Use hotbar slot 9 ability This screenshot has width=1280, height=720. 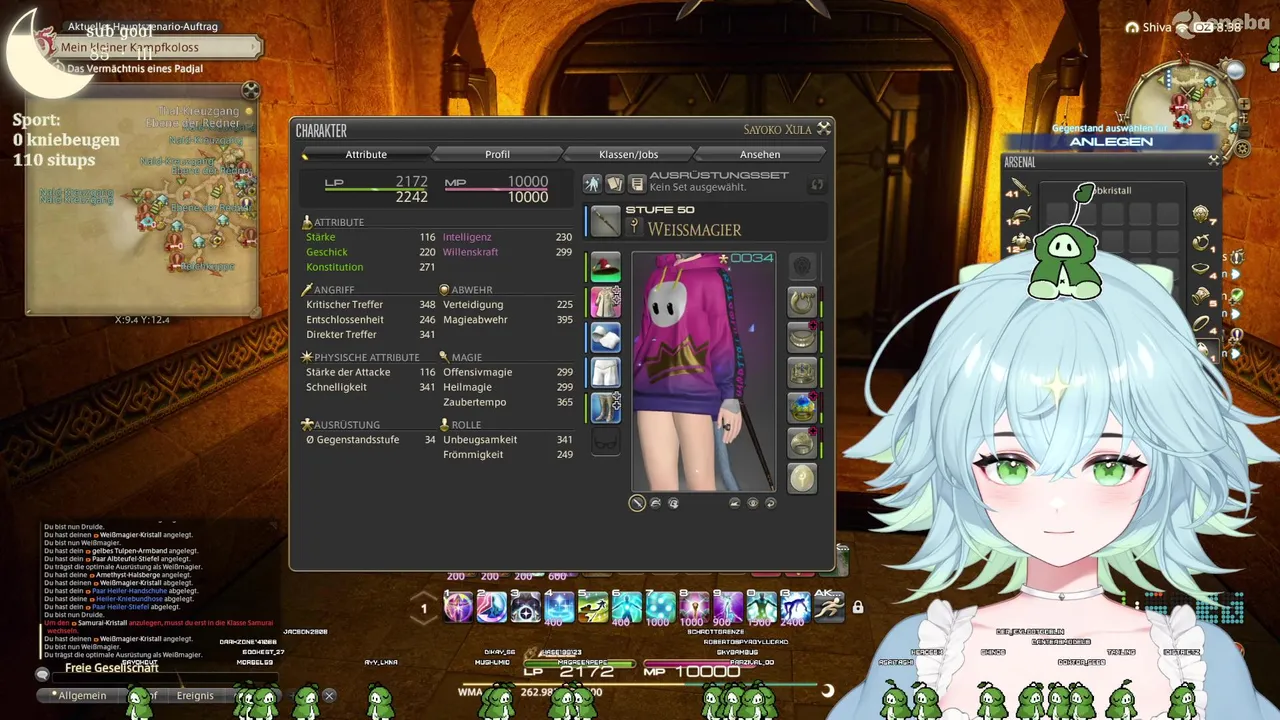click(x=728, y=607)
